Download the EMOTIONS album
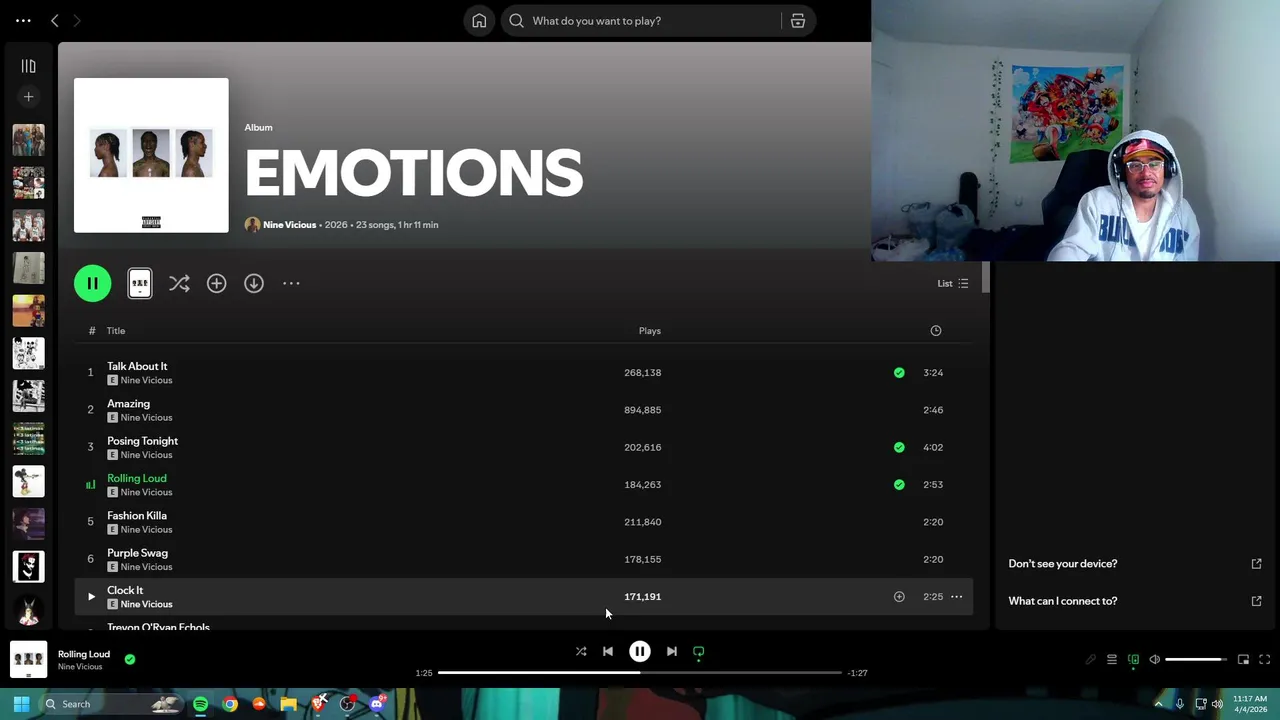1280x720 pixels. click(x=254, y=284)
